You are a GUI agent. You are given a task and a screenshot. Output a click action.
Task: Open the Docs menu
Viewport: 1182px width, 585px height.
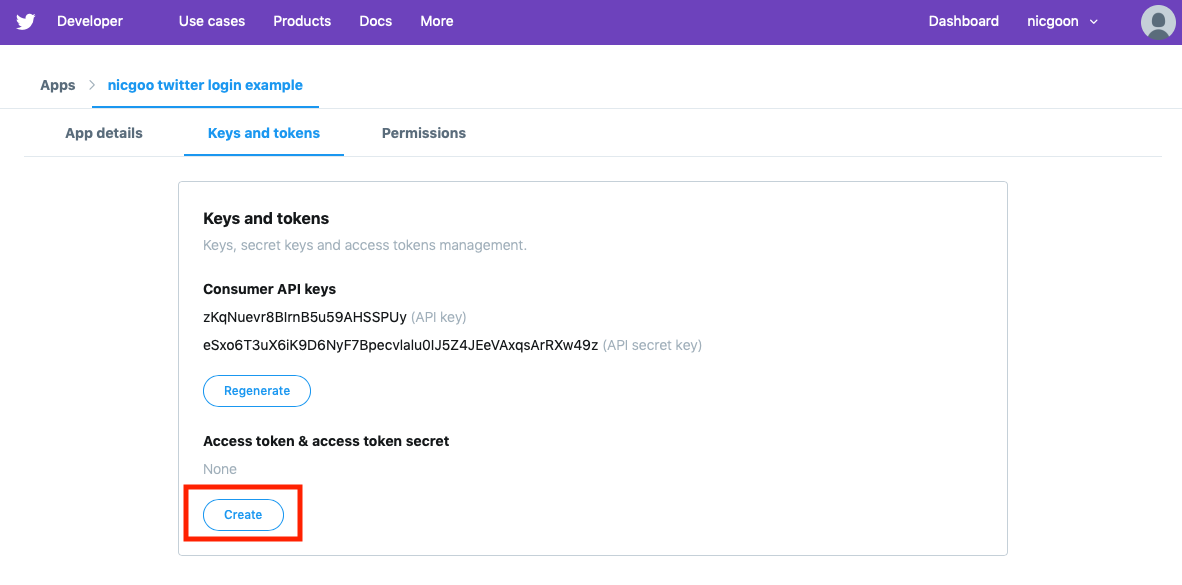pyautogui.click(x=375, y=21)
